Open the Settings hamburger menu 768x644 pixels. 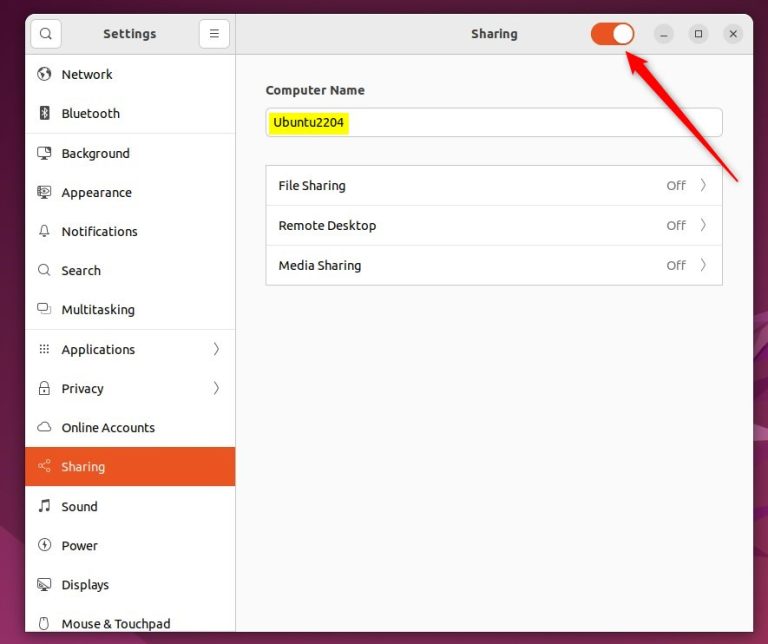tap(214, 34)
